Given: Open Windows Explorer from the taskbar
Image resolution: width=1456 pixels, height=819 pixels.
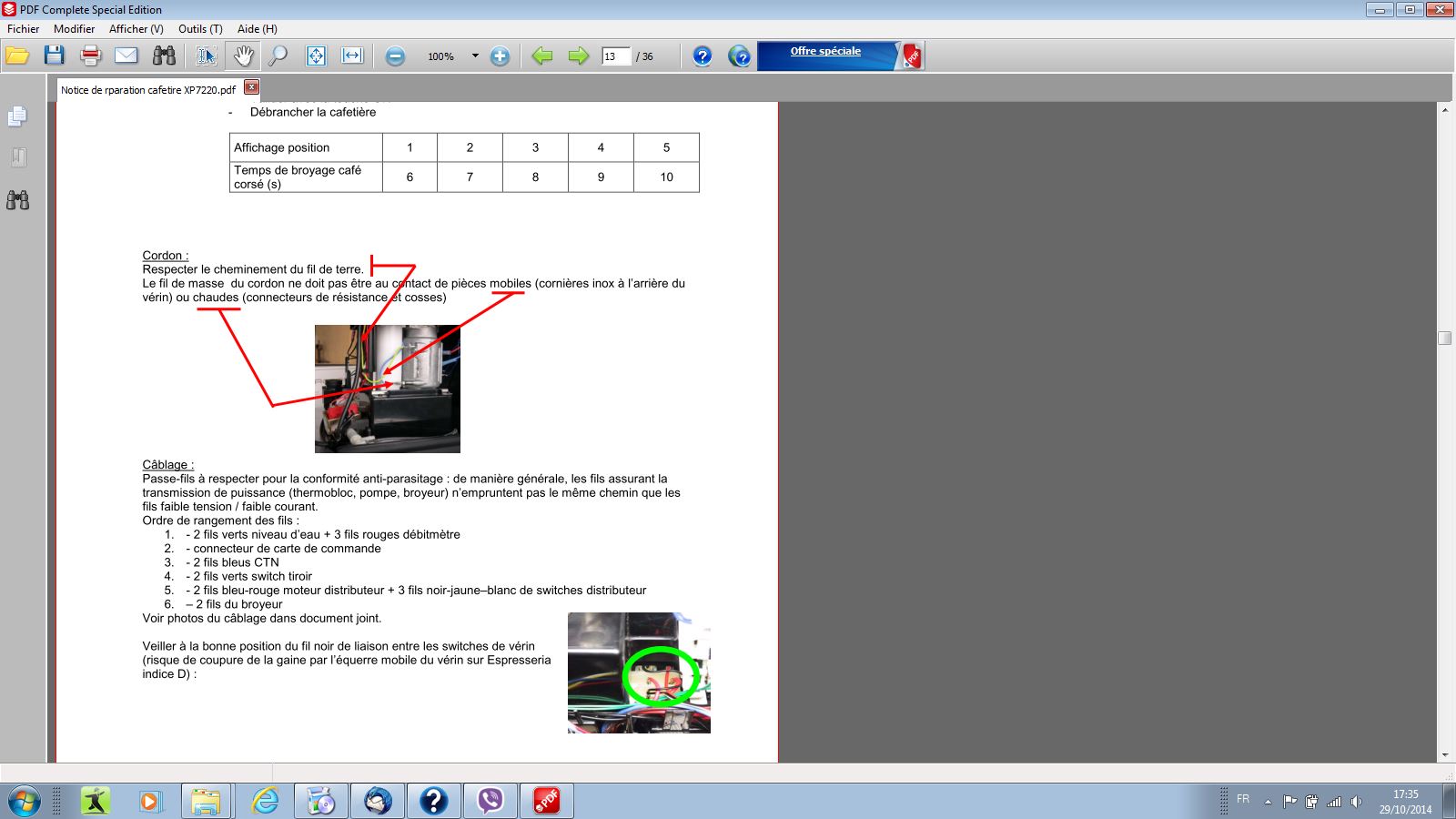Looking at the screenshot, I should coord(206,802).
